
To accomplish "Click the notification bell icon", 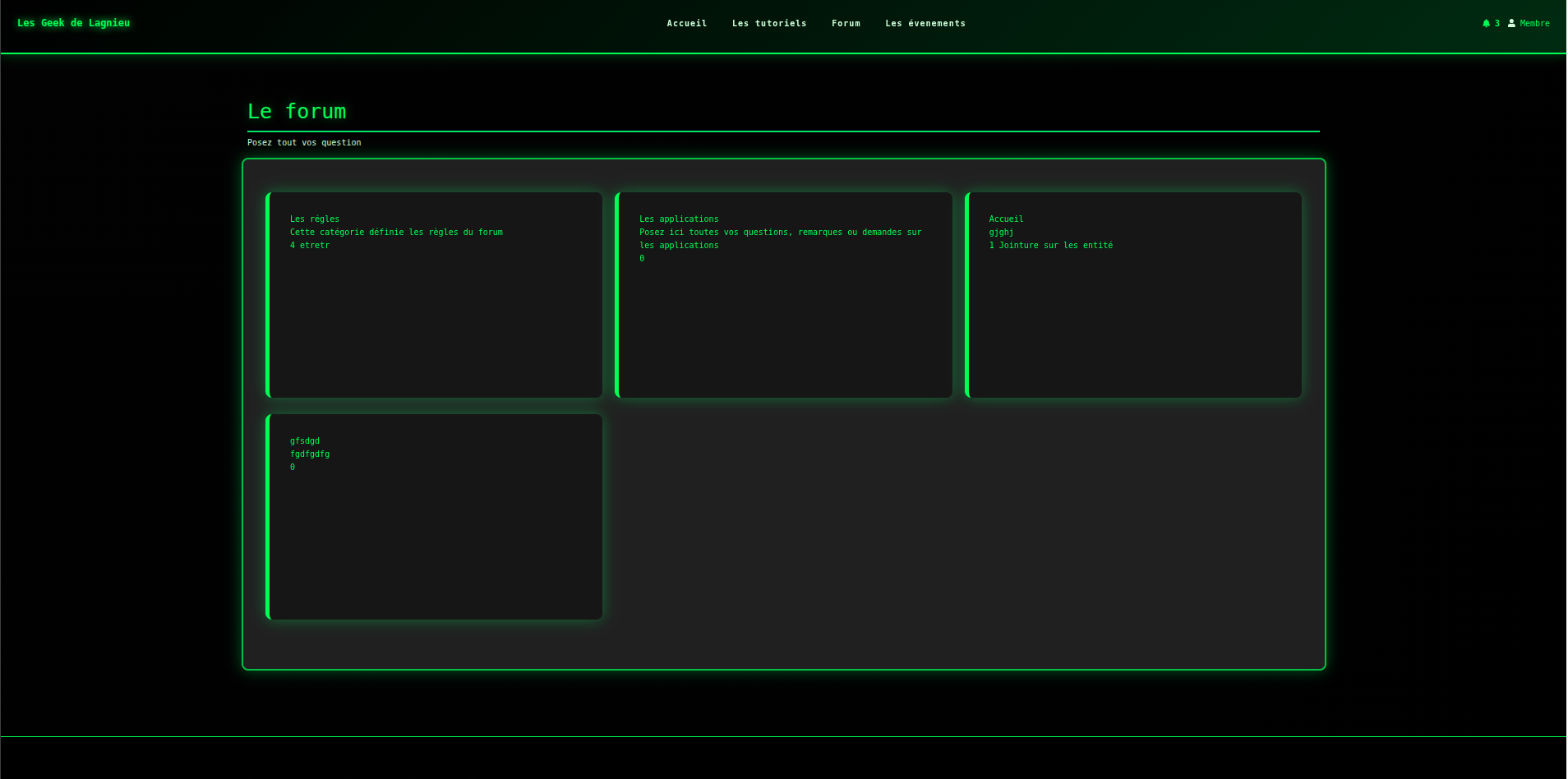I will 1486,24.
